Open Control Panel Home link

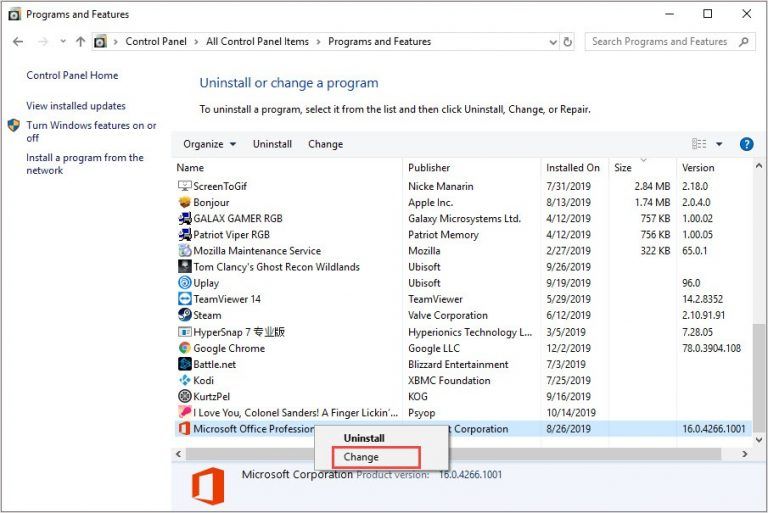click(72, 75)
